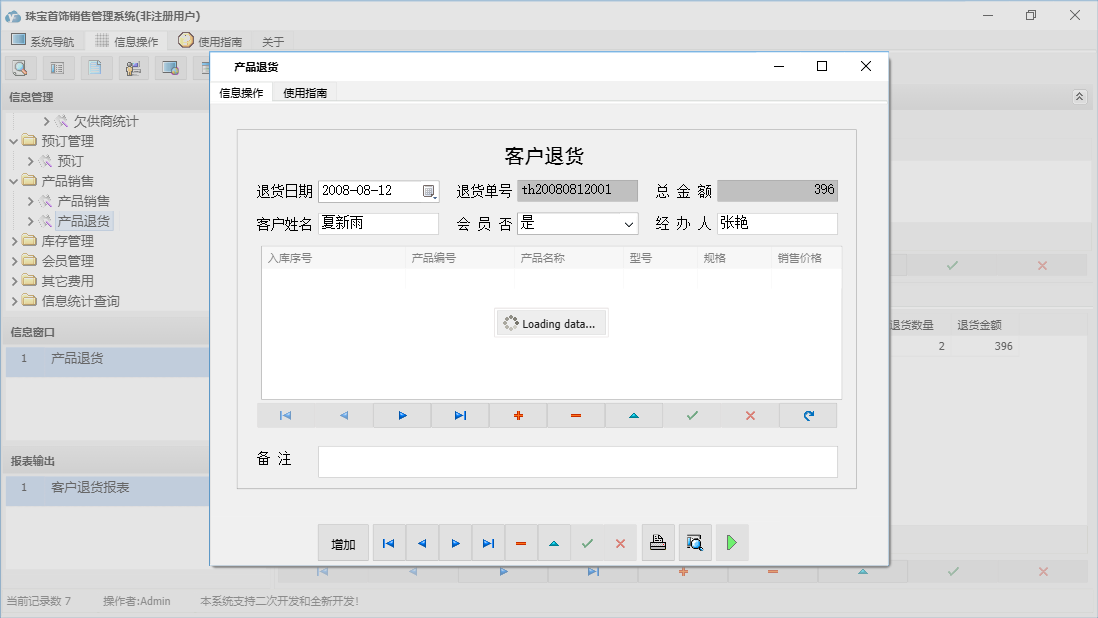1098x618 pixels.
Task: Open the new document toolbar icon
Action: click(95, 67)
